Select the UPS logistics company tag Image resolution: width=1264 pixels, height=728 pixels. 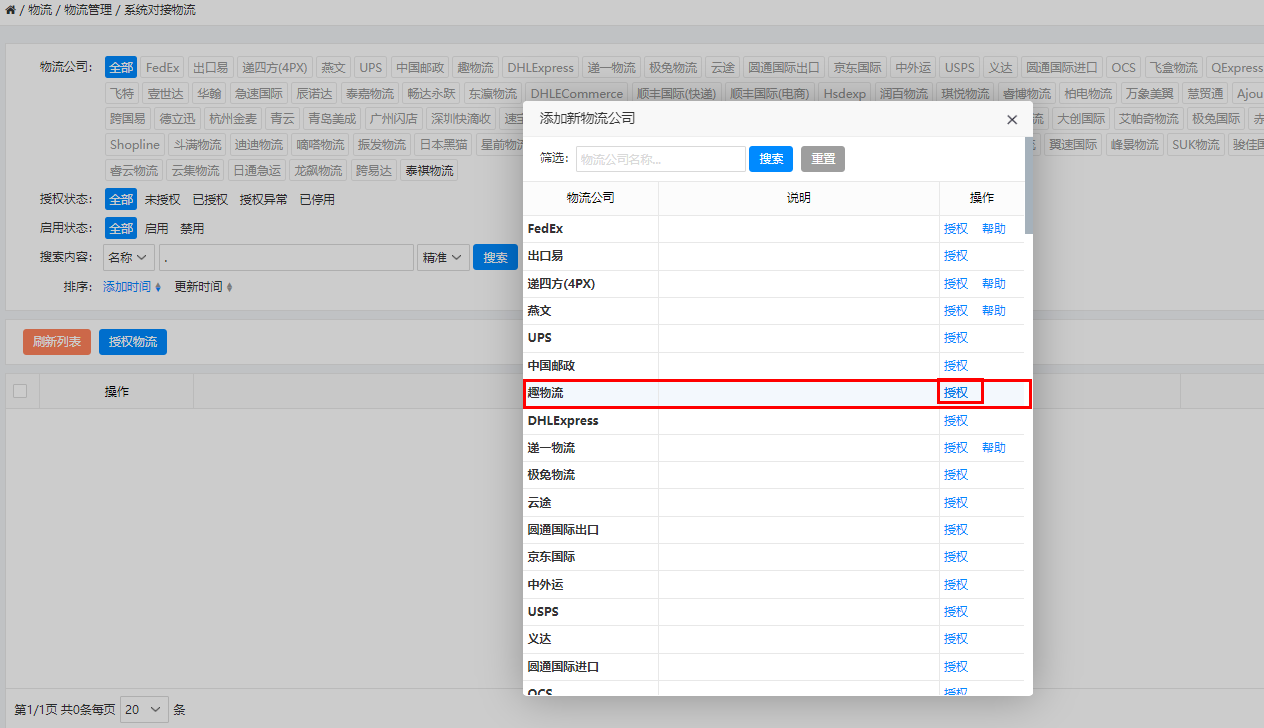click(370, 68)
